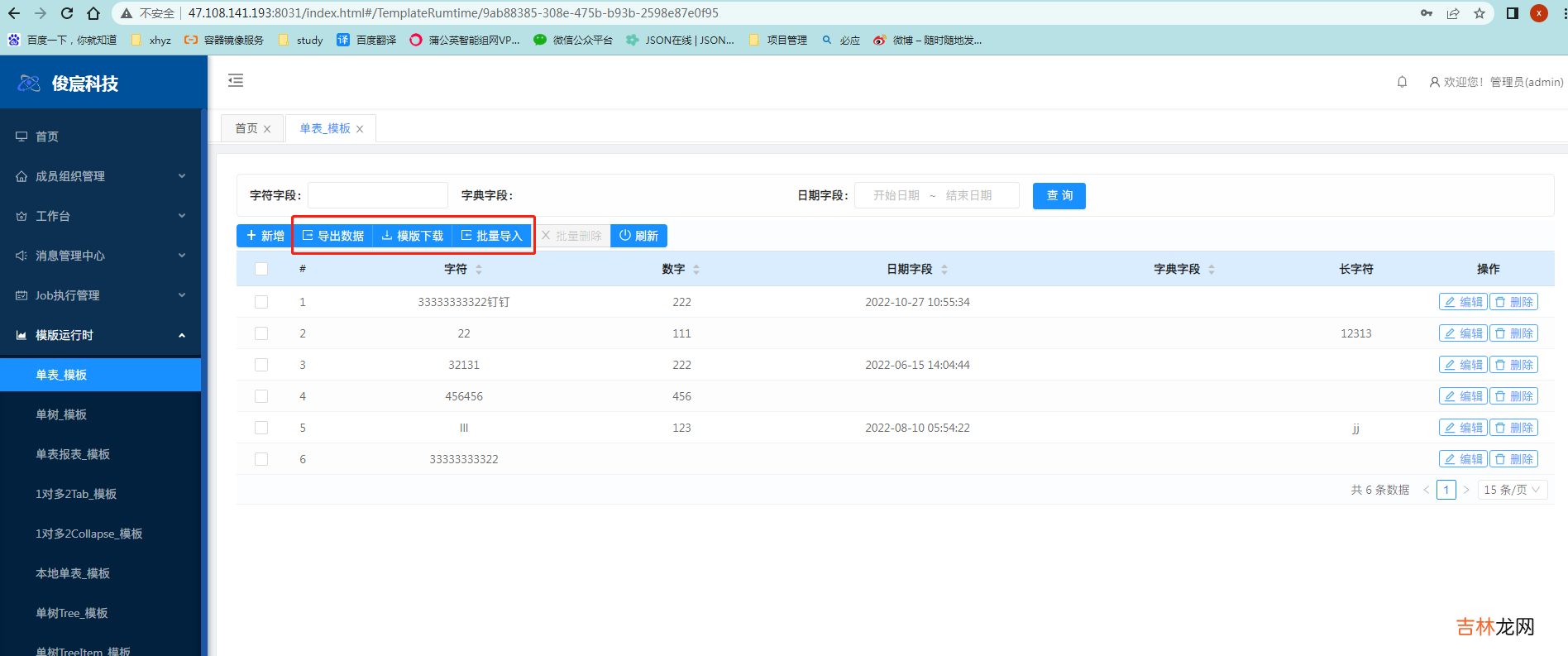Image resolution: width=1568 pixels, height=656 pixels.
Task: Open the 15 条/页 page size dropdown
Action: 1511,490
